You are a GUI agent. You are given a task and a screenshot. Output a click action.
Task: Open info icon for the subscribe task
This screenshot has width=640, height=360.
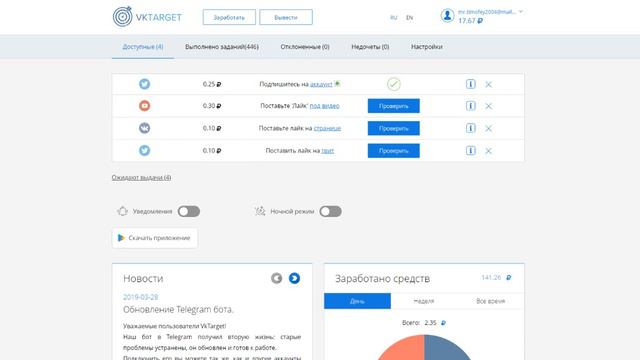tap(471, 84)
